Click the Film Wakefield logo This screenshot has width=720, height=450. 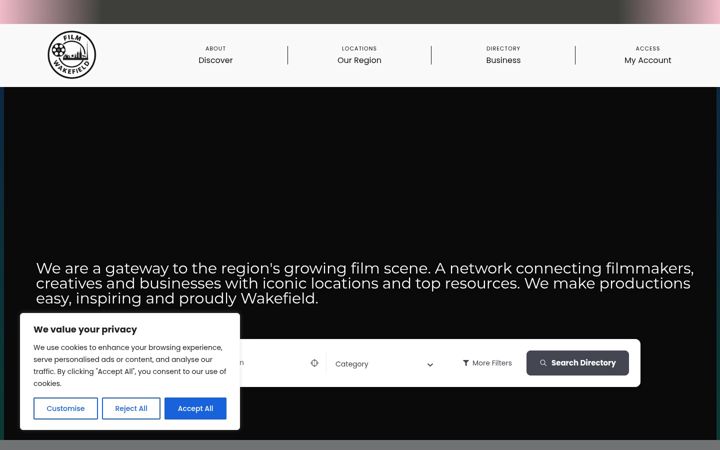coord(72,55)
